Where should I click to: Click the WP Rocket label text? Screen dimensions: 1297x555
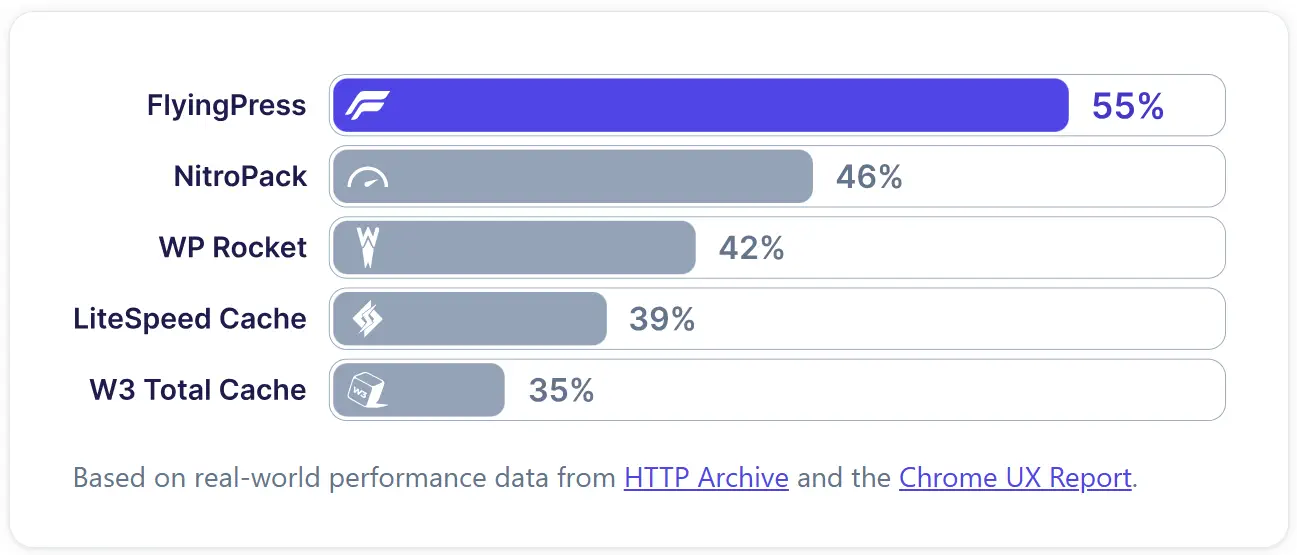coord(233,247)
